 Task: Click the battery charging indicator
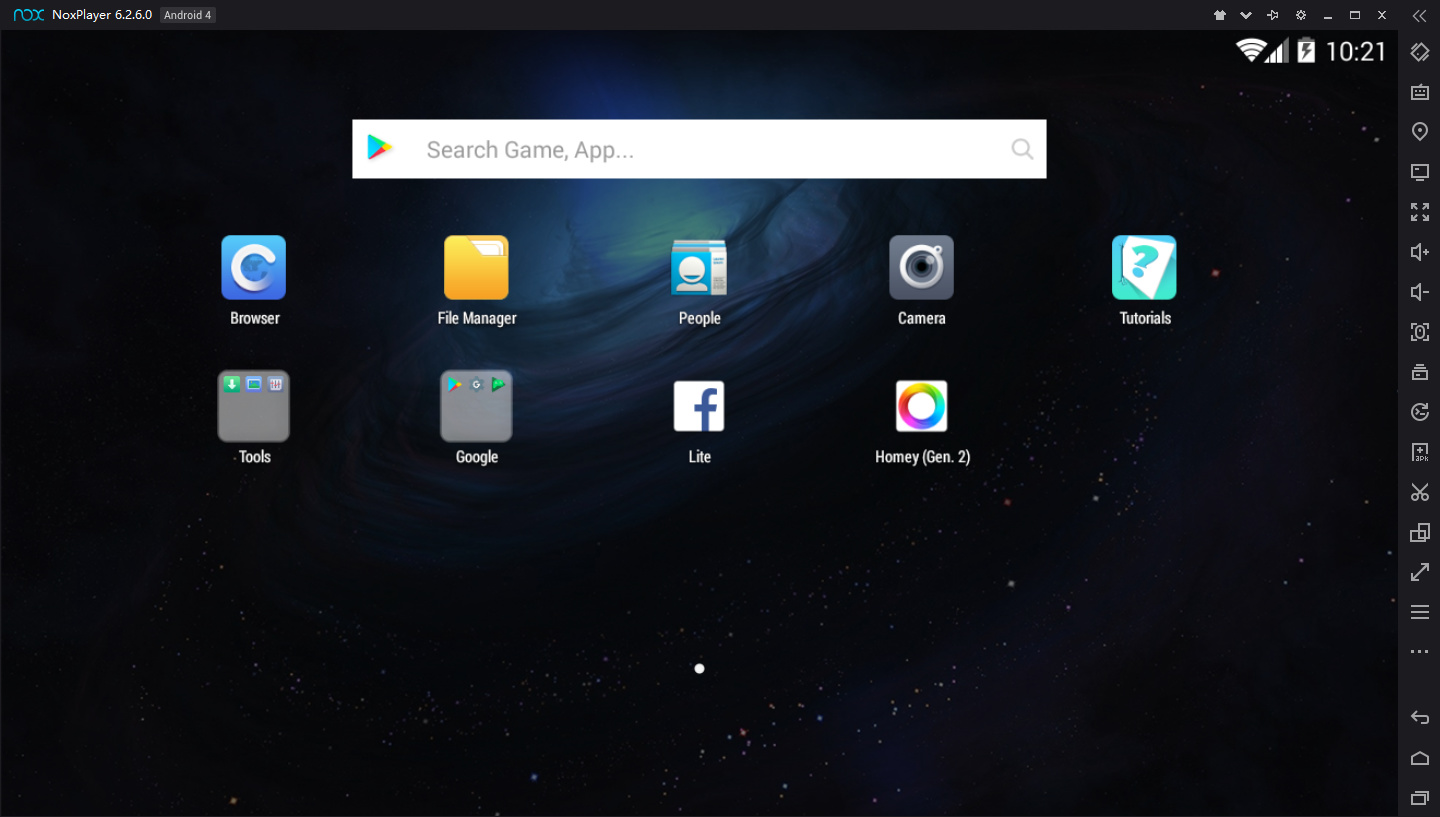tap(1306, 50)
